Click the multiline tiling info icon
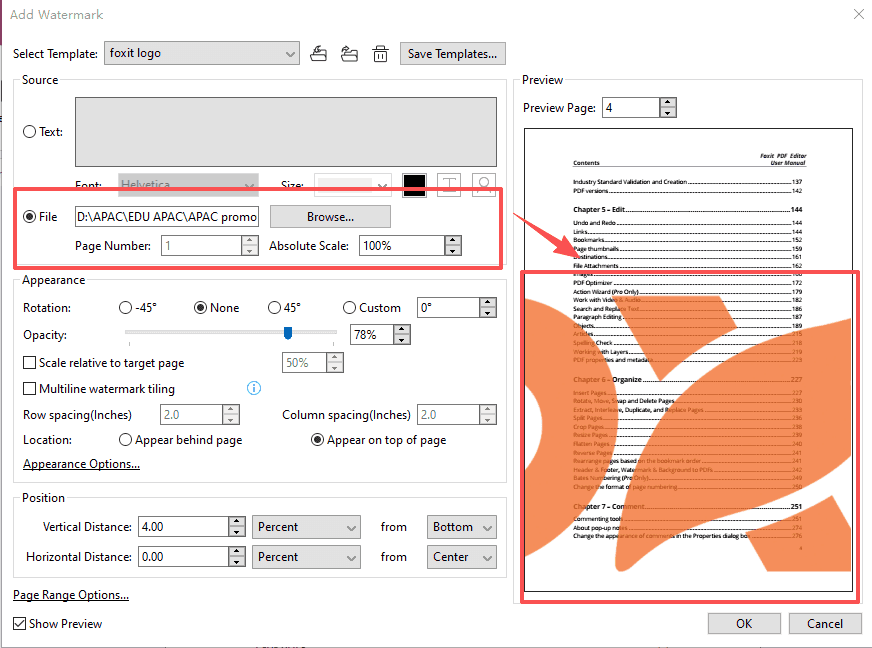The width and height of the screenshot is (872, 648). coord(254,388)
